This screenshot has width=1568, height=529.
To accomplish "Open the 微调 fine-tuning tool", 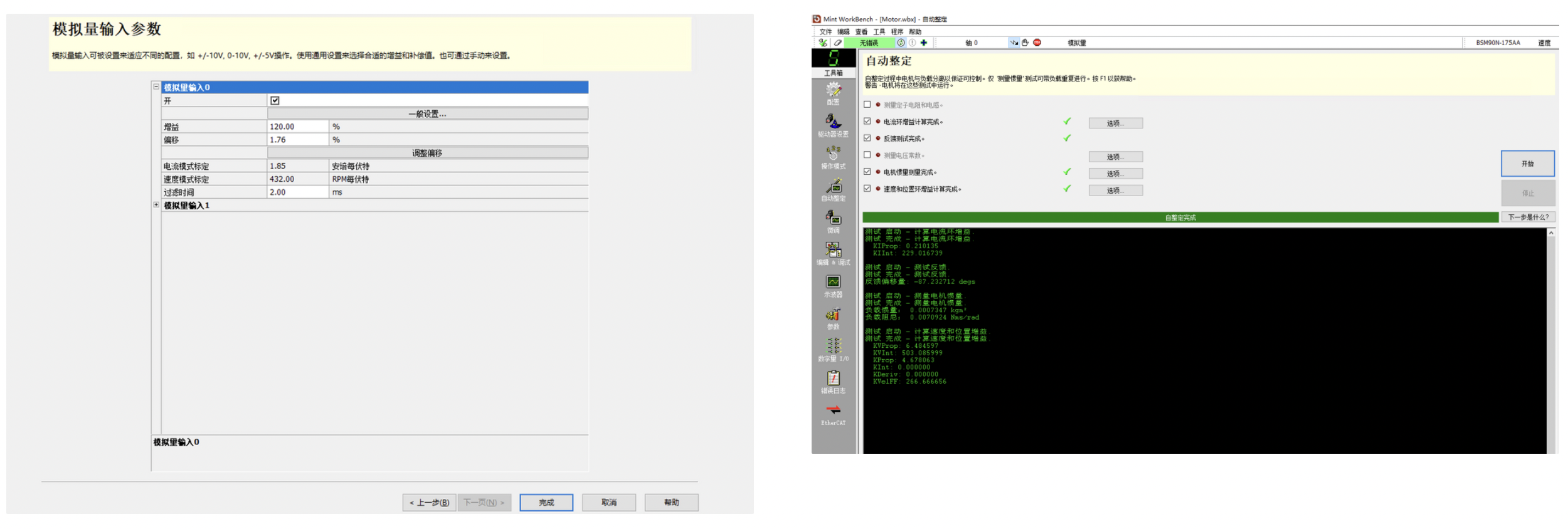I will pyautogui.click(x=833, y=221).
